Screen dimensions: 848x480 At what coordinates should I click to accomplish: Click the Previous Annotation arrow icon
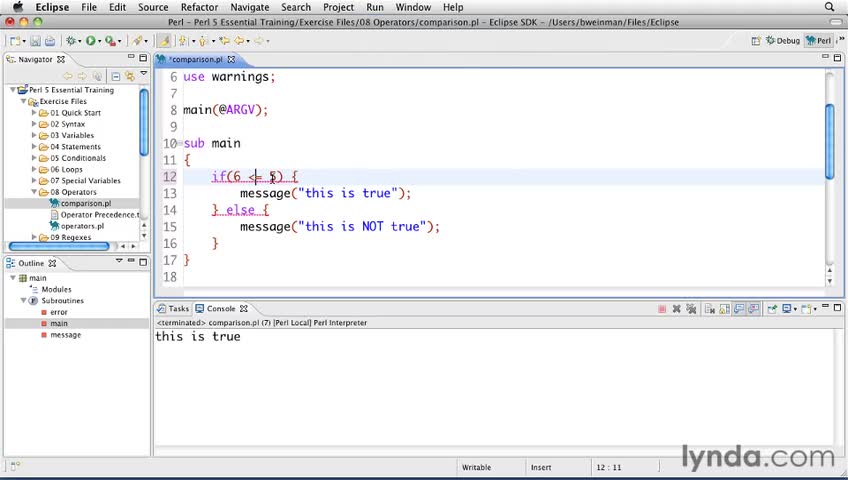[203, 41]
